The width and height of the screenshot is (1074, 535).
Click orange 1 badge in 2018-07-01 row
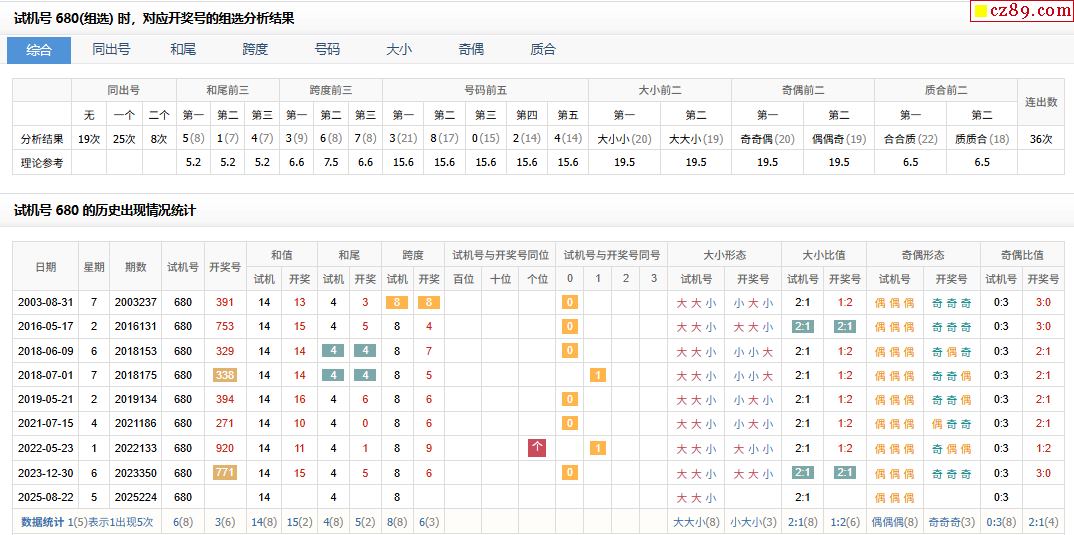click(x=597, y=375)
